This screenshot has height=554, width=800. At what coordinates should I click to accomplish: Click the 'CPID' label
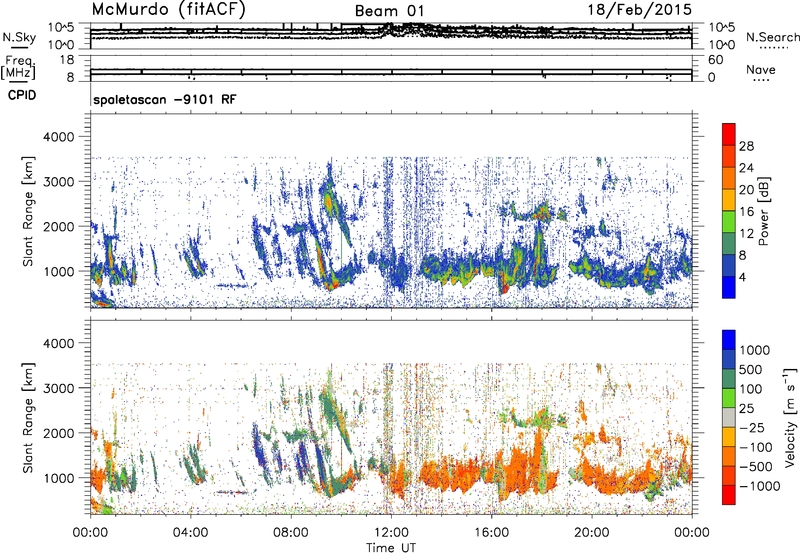22,95
